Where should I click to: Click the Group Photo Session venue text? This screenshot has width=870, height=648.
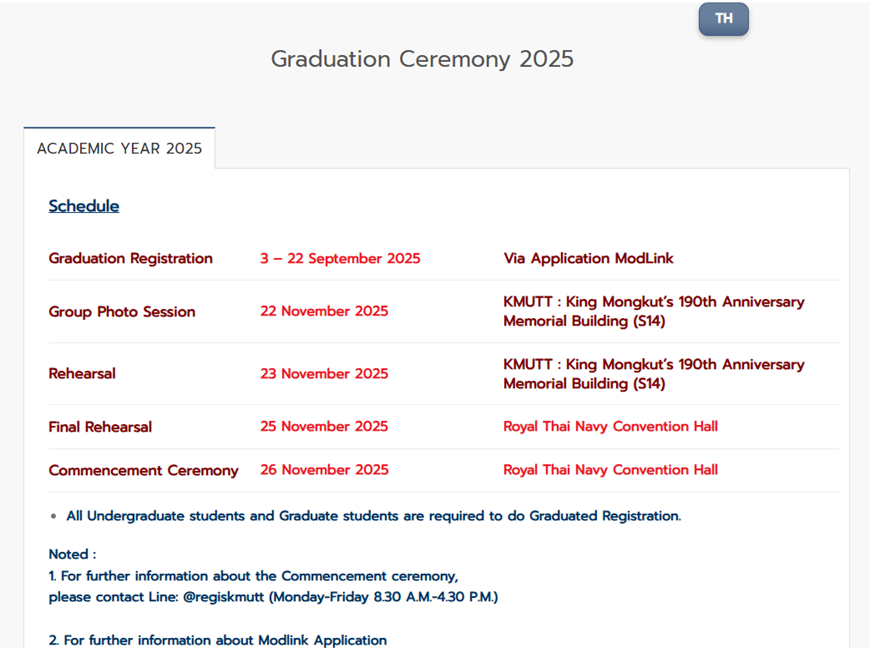click(653, 311)
